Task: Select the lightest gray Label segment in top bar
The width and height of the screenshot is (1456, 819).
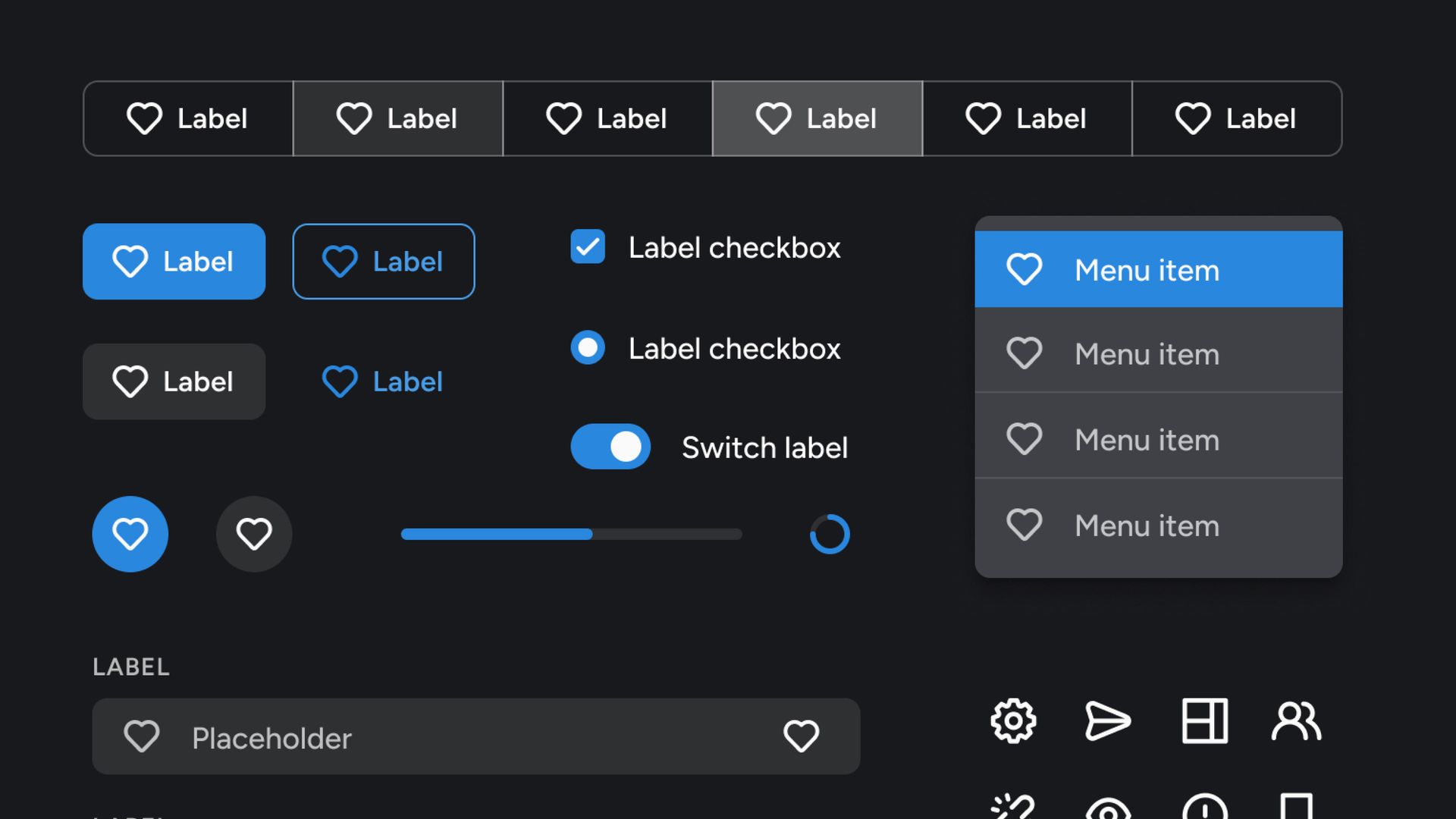Action: click(x=817, y=118)
